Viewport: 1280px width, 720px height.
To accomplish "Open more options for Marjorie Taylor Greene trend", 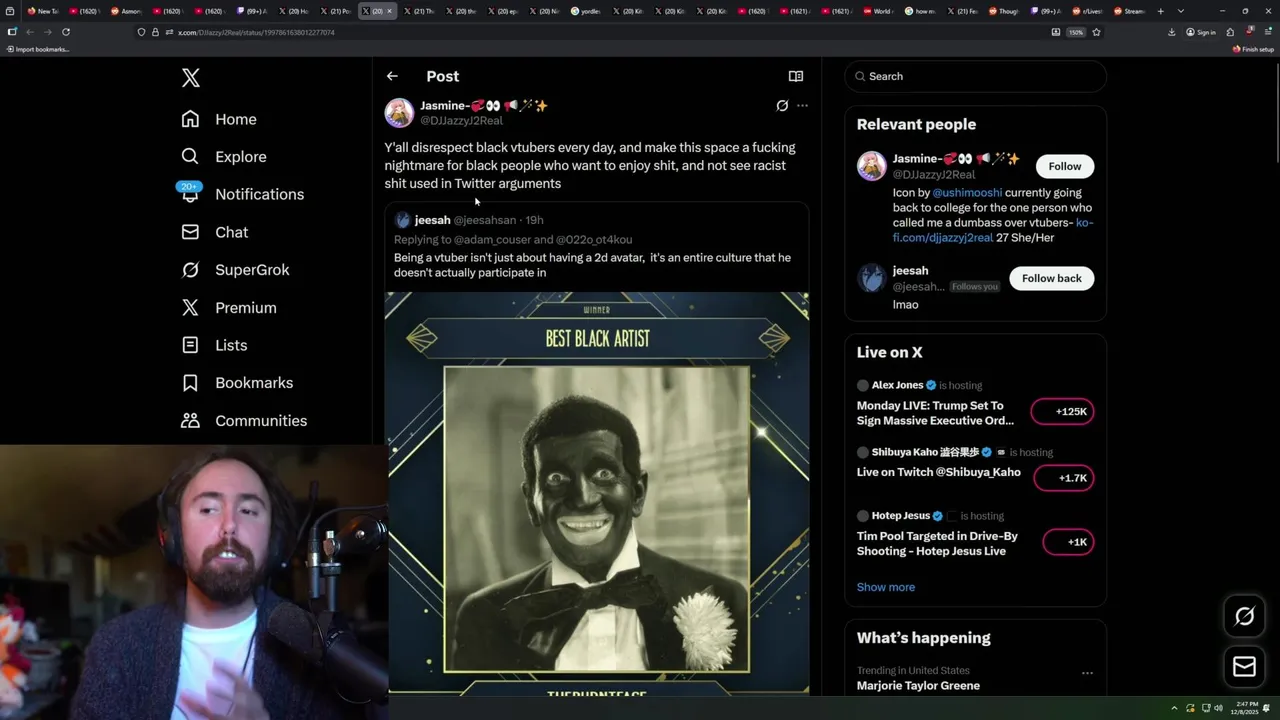I will pyautogui.click(x=1087, y=673).
